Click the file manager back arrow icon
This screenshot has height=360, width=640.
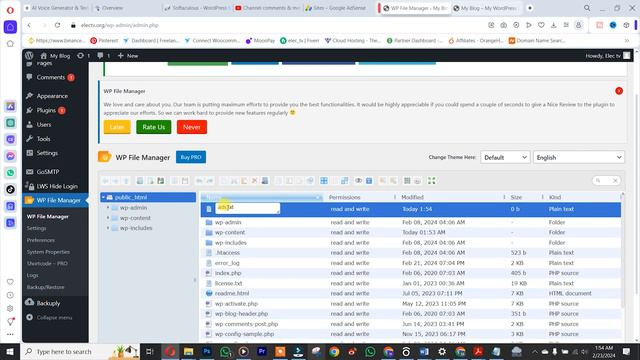click(105, 180)
